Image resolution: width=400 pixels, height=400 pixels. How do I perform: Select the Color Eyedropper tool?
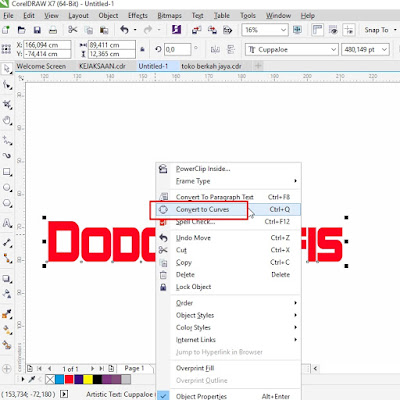pyautogui.click(x=7, y=314)
